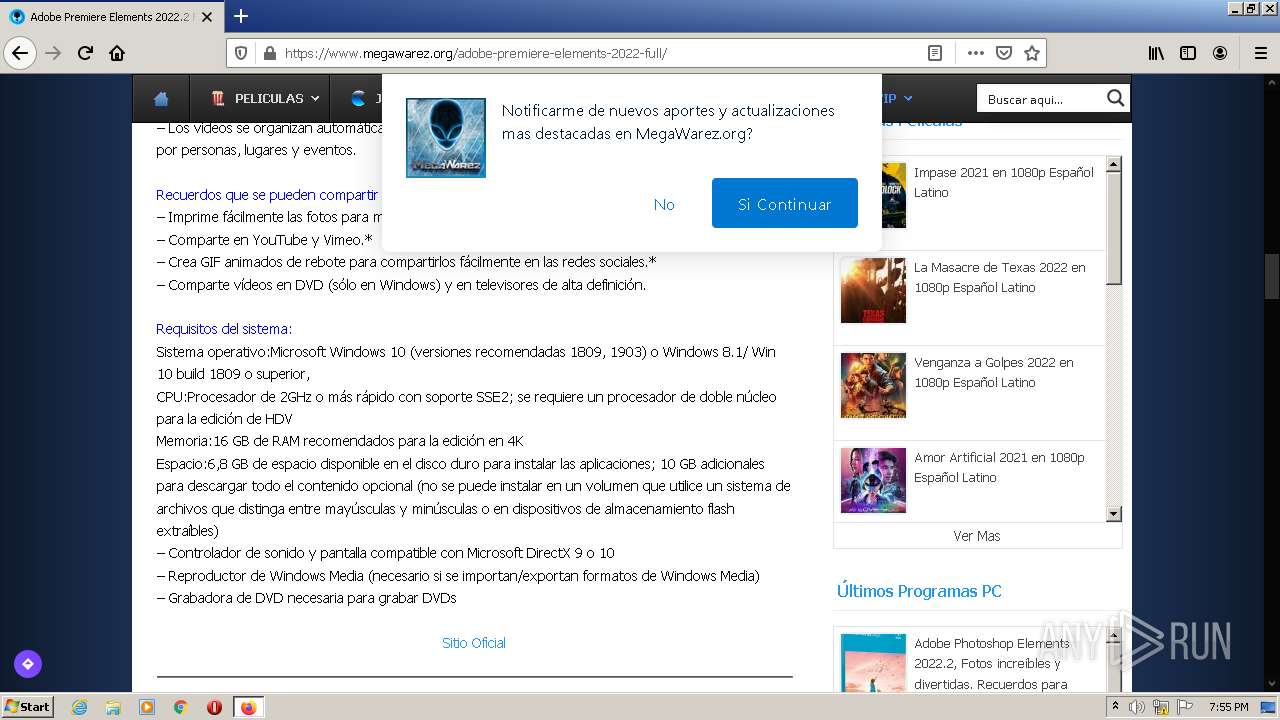This screenshot has width=1280, height=720.
Task: Open the PELICULAS menu
Action: 265,98
